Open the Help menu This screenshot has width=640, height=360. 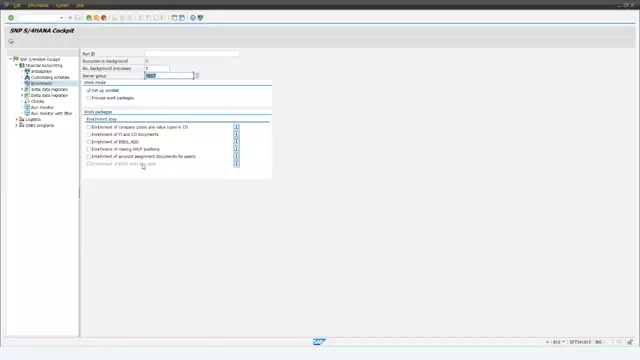80,6
